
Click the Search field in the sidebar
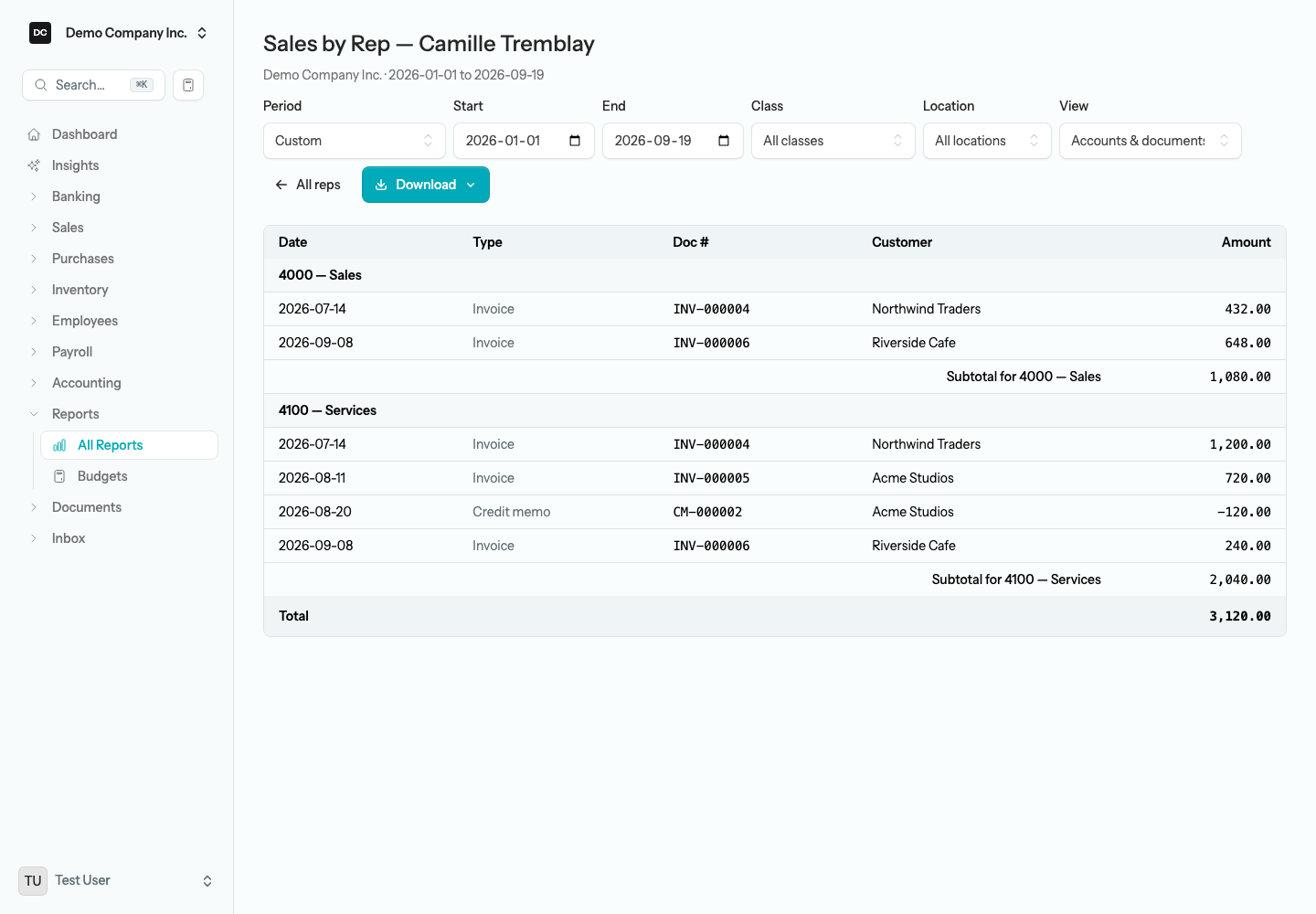click(x=93, y=85)
